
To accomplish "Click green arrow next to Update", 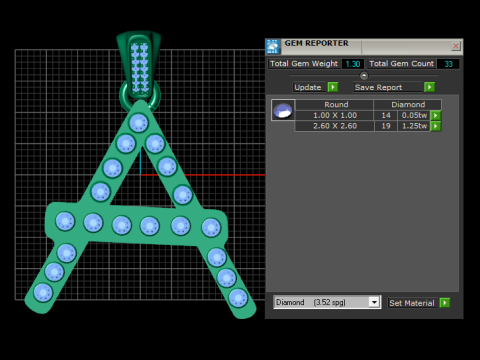I will (x=333, y=87).
